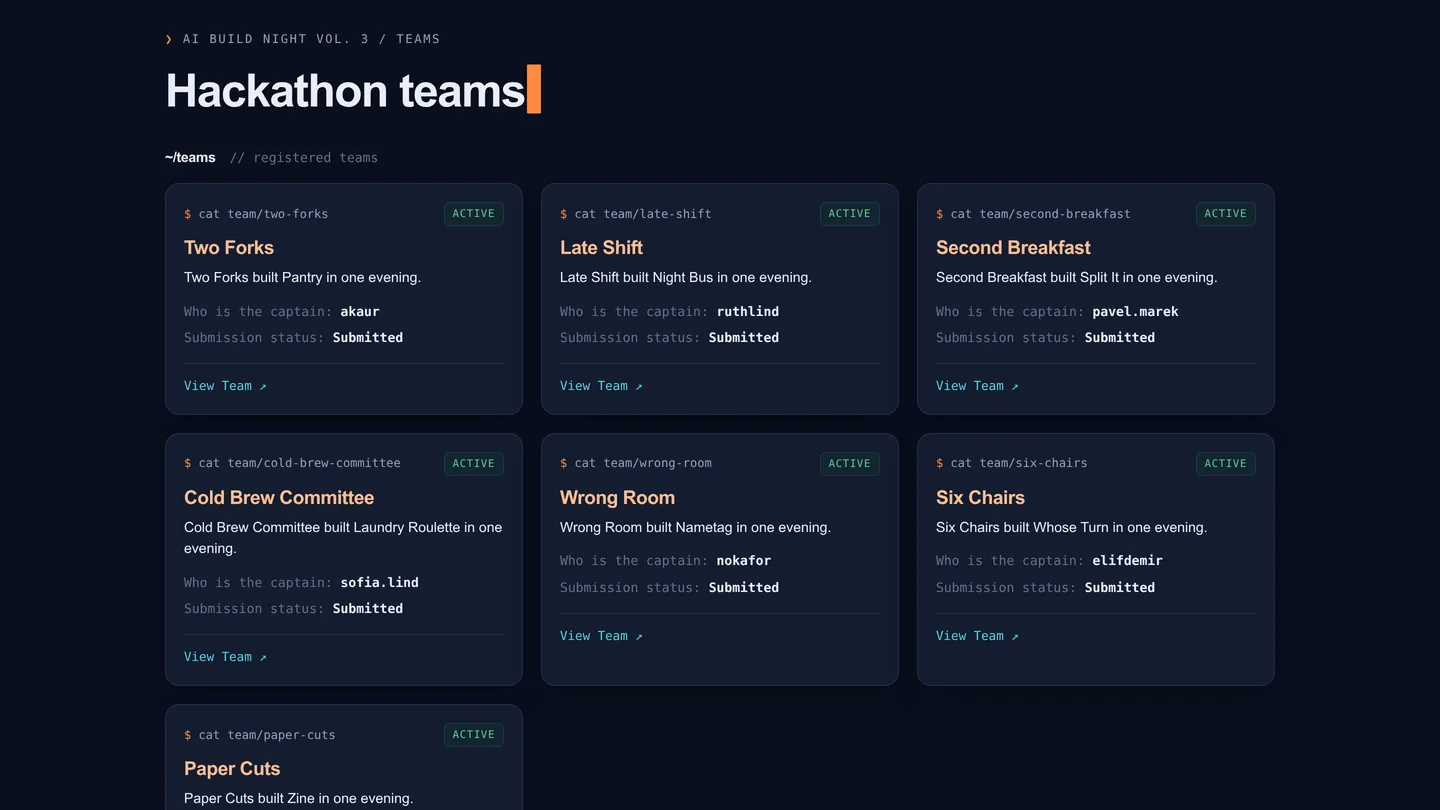The image size is (1440, 810).
Task: Click Submitted status on Two Forks card
Action: 368,338
